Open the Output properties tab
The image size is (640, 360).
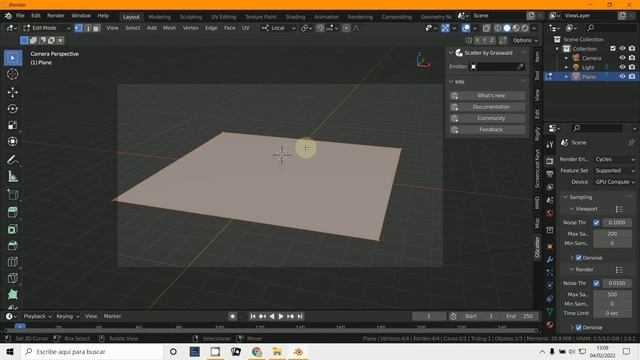pyautogui.click(x=550, y=174)
